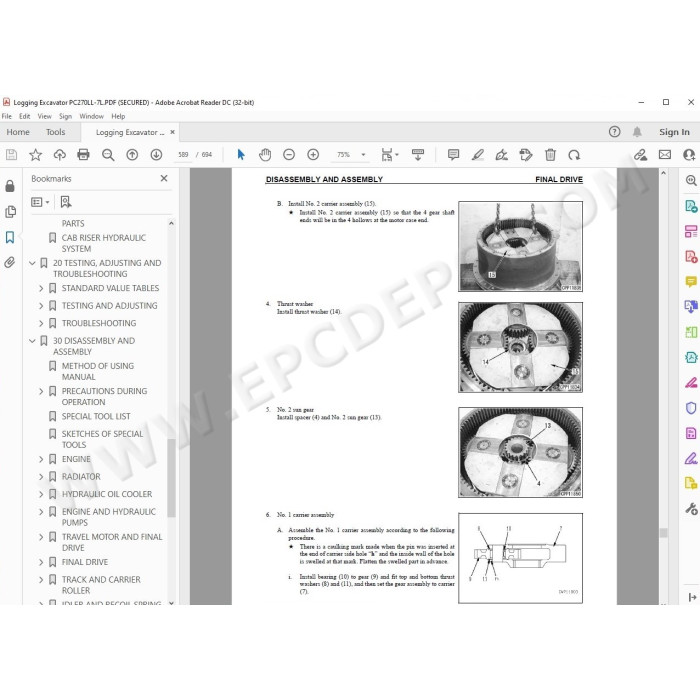The width and height of the screenshot is (700, 700).
Task: Share a link to the file
Action: click(x=641, y=155)
